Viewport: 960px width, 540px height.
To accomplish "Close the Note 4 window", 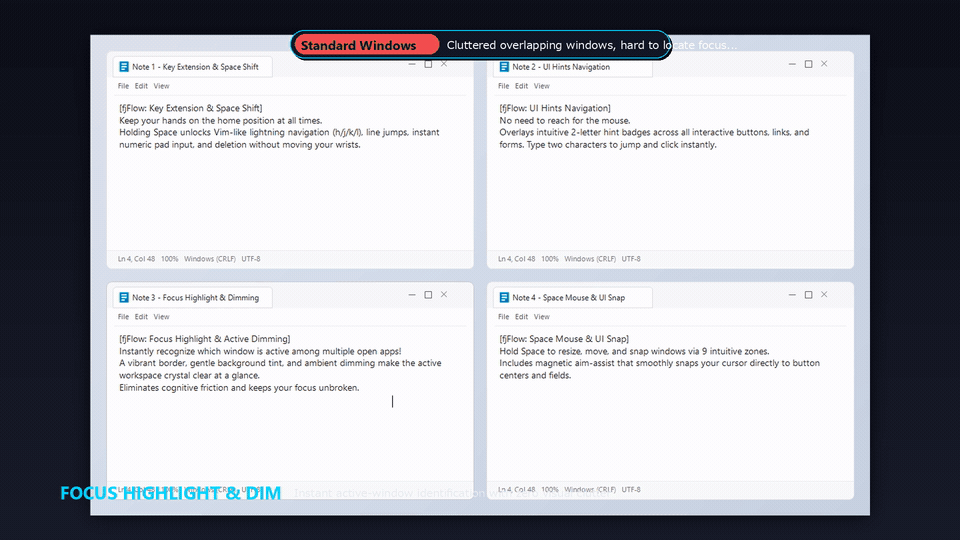I will (824, 294).
